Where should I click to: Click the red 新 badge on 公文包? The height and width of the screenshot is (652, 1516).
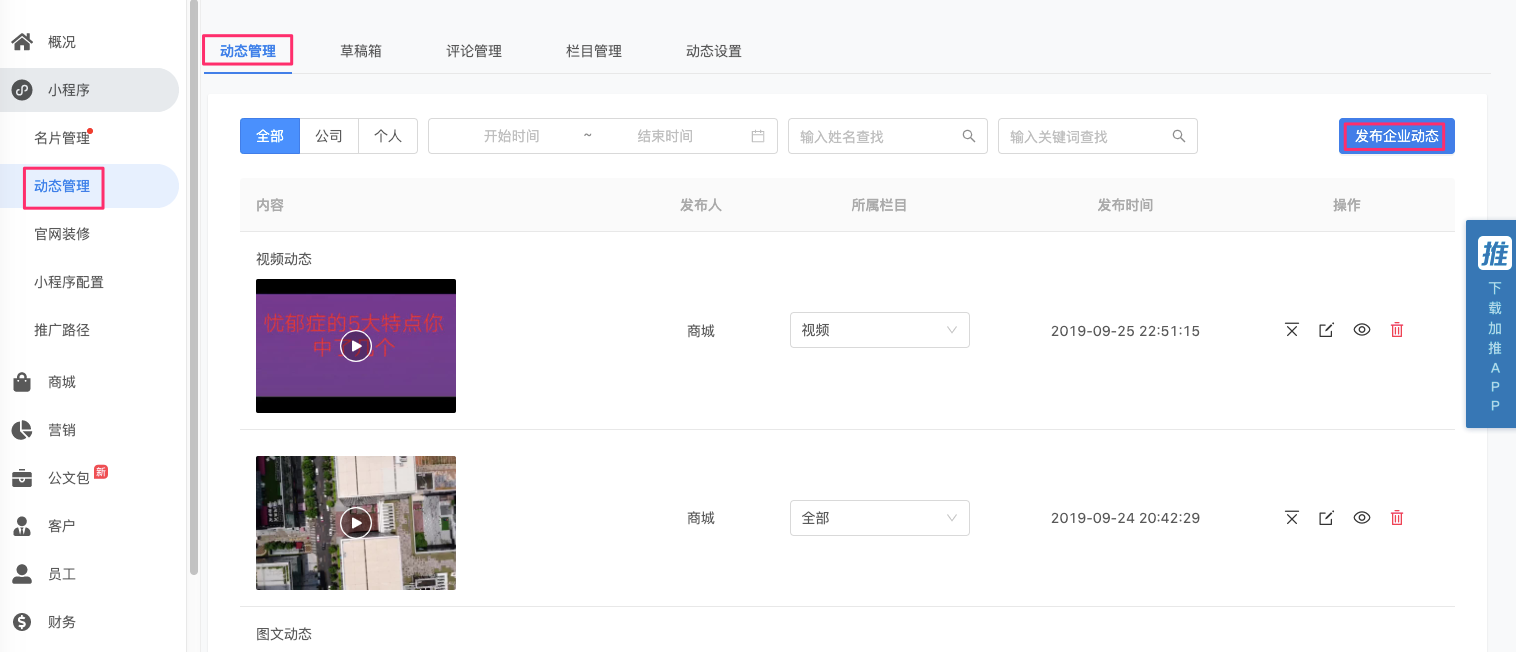coord(101,471)
